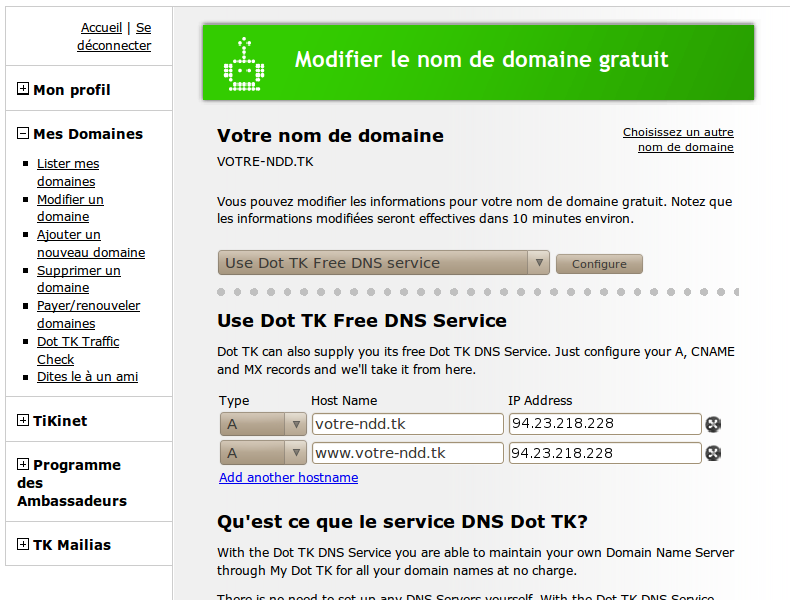Image resolution: width=796 pixels, height=600 pixels.
Task: Click Choisissez un autre nom de domaine
Action: click(x=678, y=140)
